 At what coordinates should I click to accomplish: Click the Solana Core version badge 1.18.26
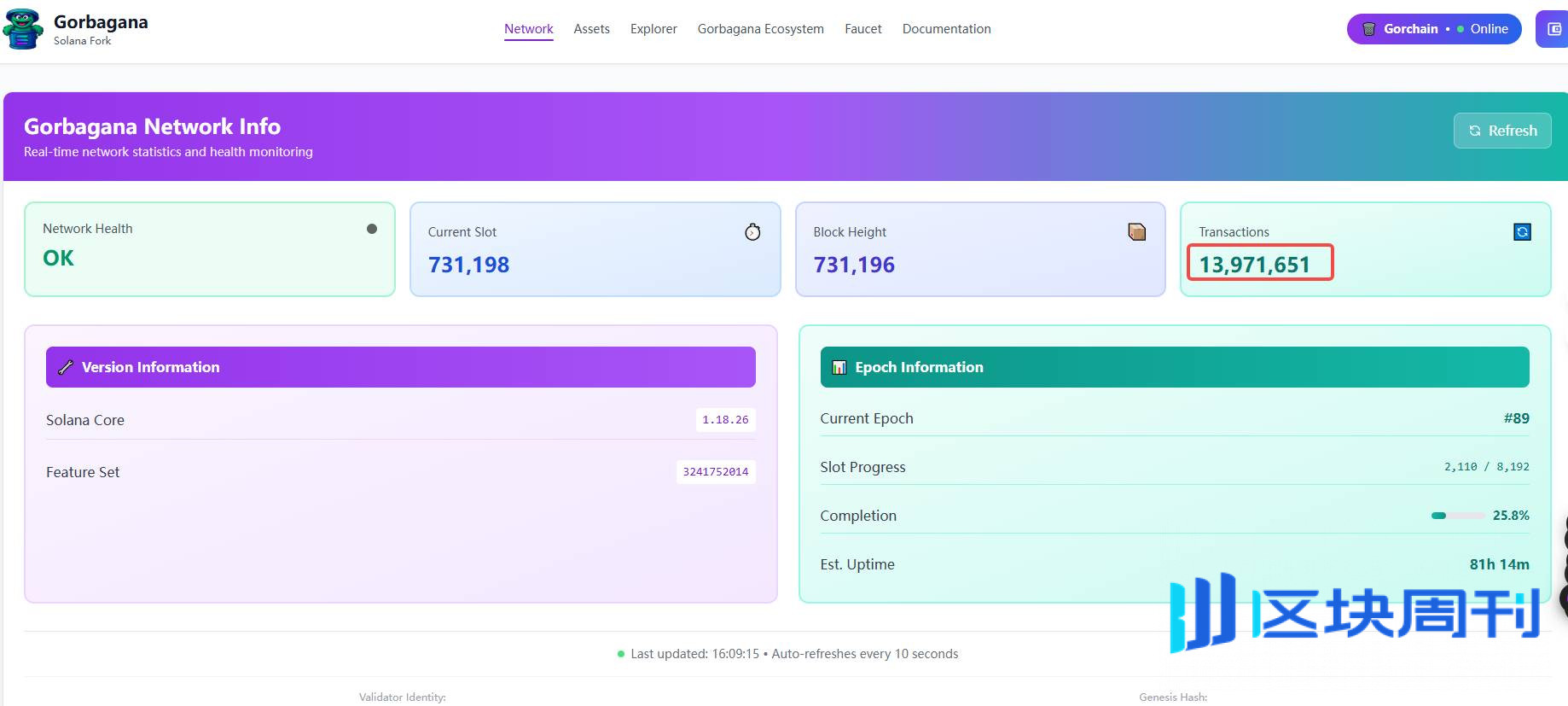(725, 420)
